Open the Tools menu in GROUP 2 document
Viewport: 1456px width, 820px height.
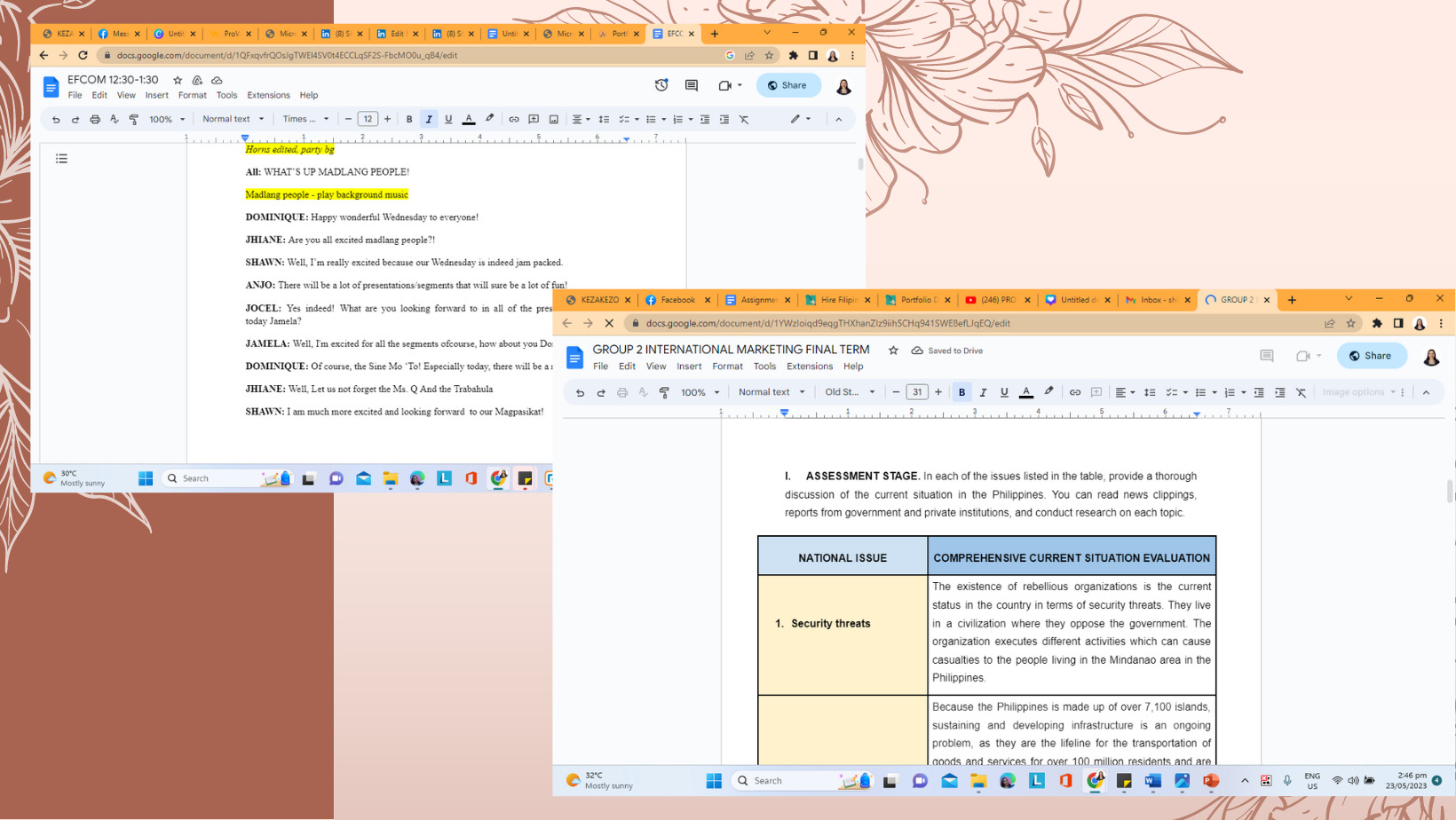[x=764, y=367]
